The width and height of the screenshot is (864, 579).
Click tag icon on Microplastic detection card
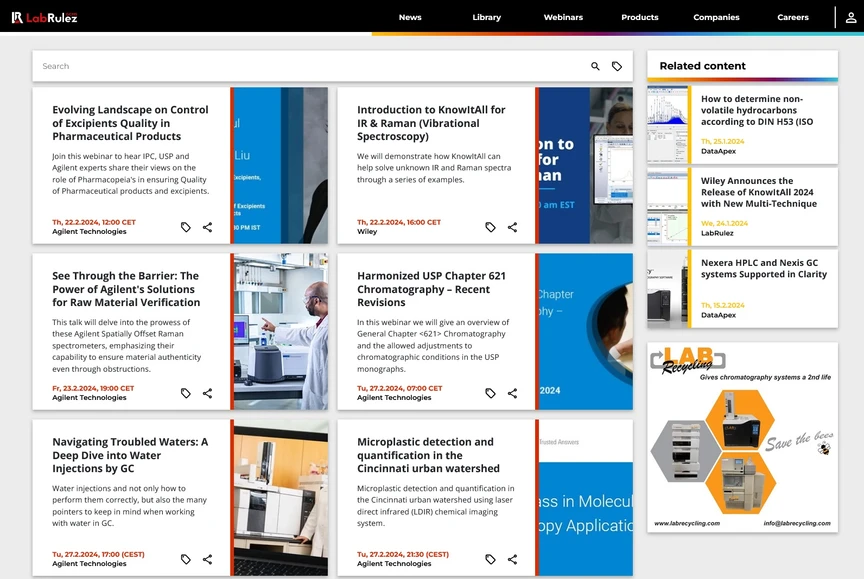[x=490, y=559]
